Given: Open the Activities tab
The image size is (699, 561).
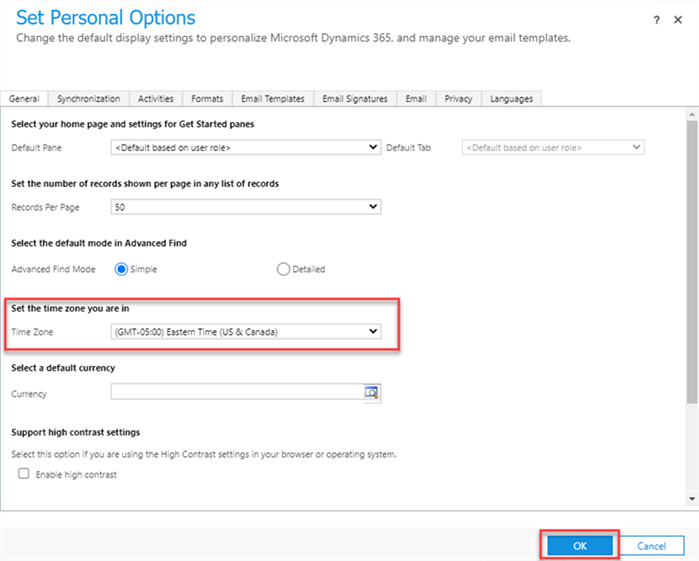Looking at the screenshot, I should (156, 99).
